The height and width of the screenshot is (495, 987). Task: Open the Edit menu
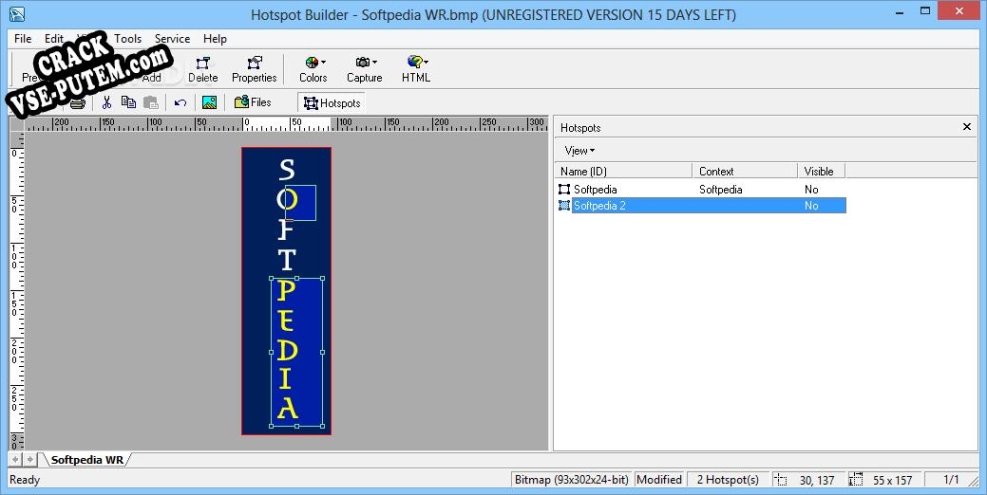point(54,38)
